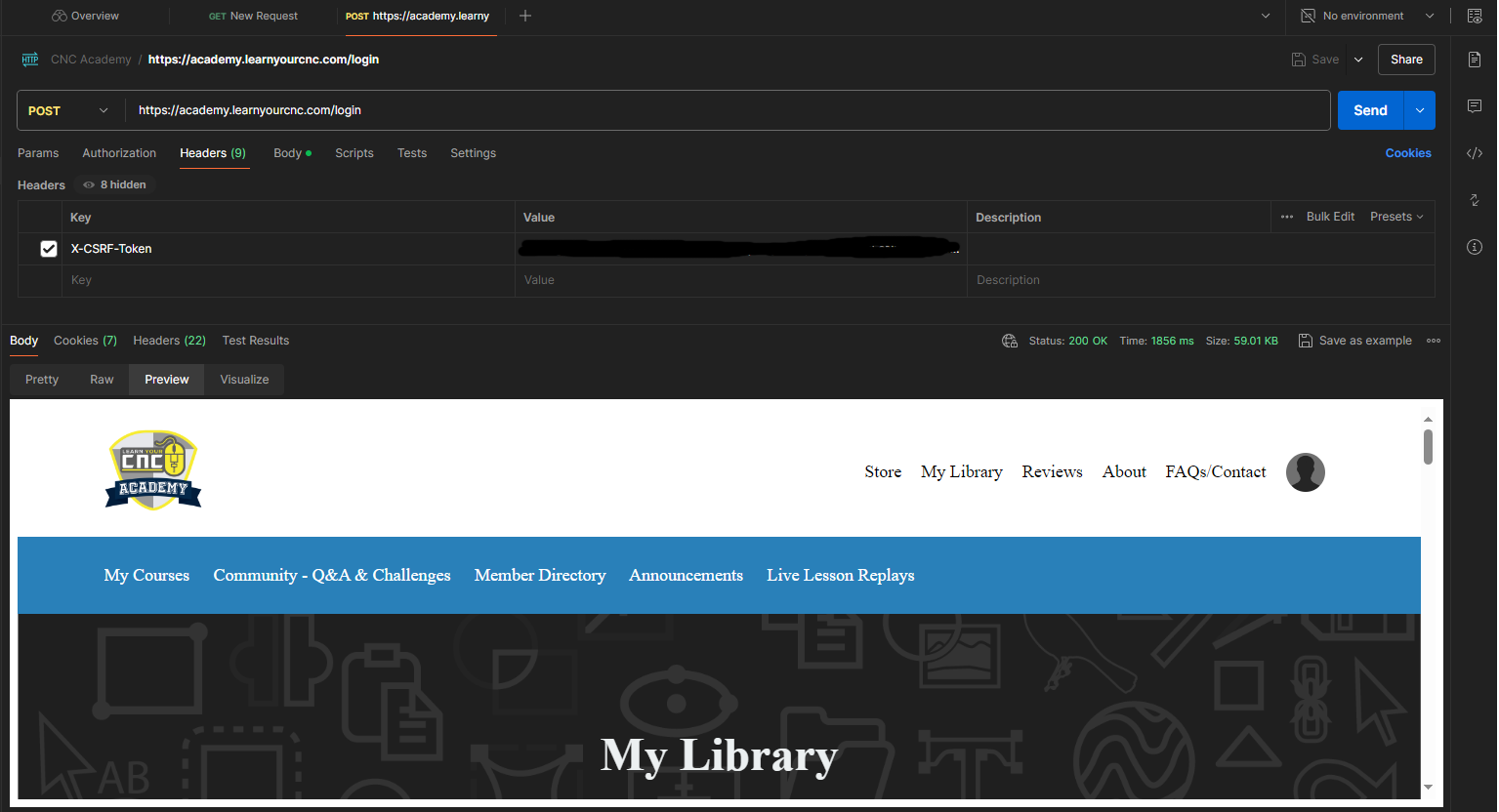
Task: Show the 8 hidden headers
Action: point(114,184)
